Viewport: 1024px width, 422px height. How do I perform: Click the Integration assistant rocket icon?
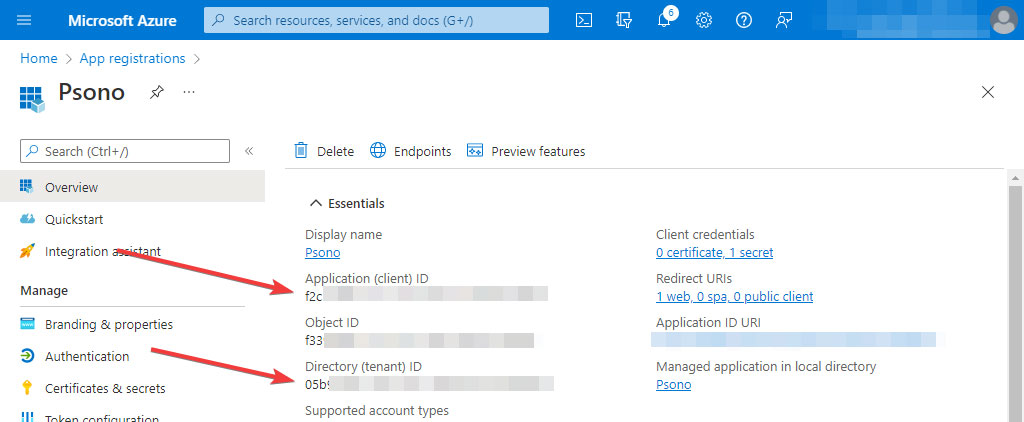click(x=27, y=251)
